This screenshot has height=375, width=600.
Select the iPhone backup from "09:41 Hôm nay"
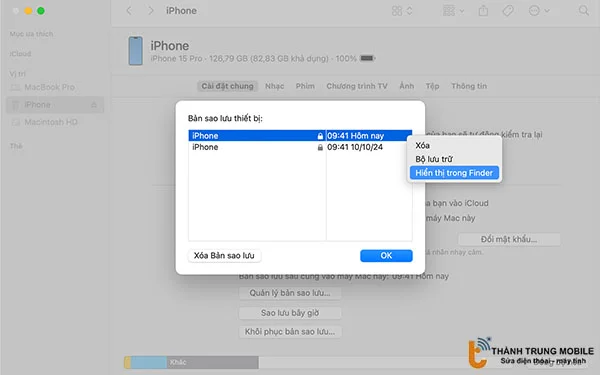click(300, 135)
